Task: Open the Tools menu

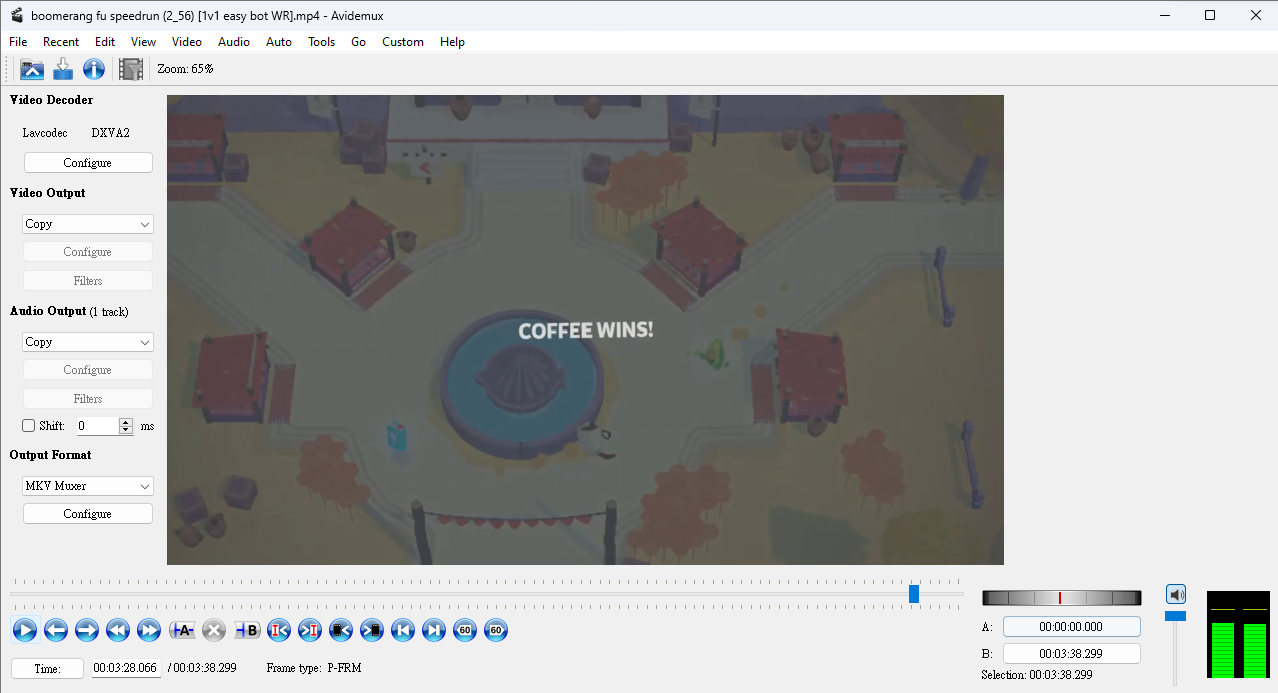Action: coord(321,42)
